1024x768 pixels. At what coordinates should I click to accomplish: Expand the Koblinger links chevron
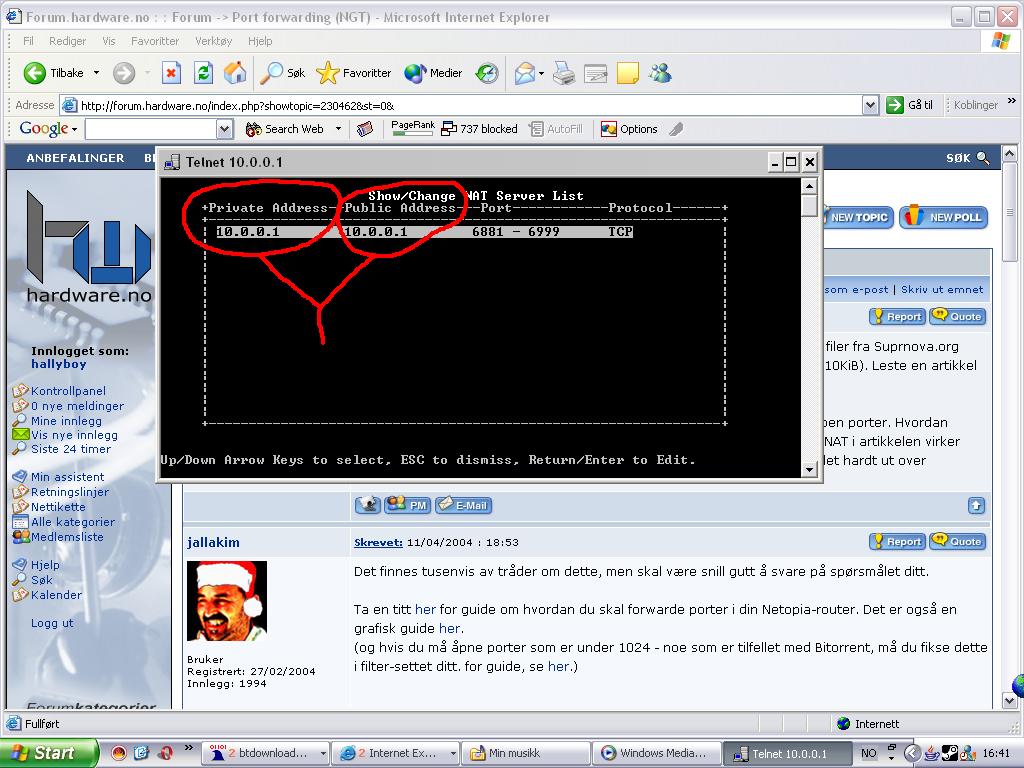tap(1012, 101)
